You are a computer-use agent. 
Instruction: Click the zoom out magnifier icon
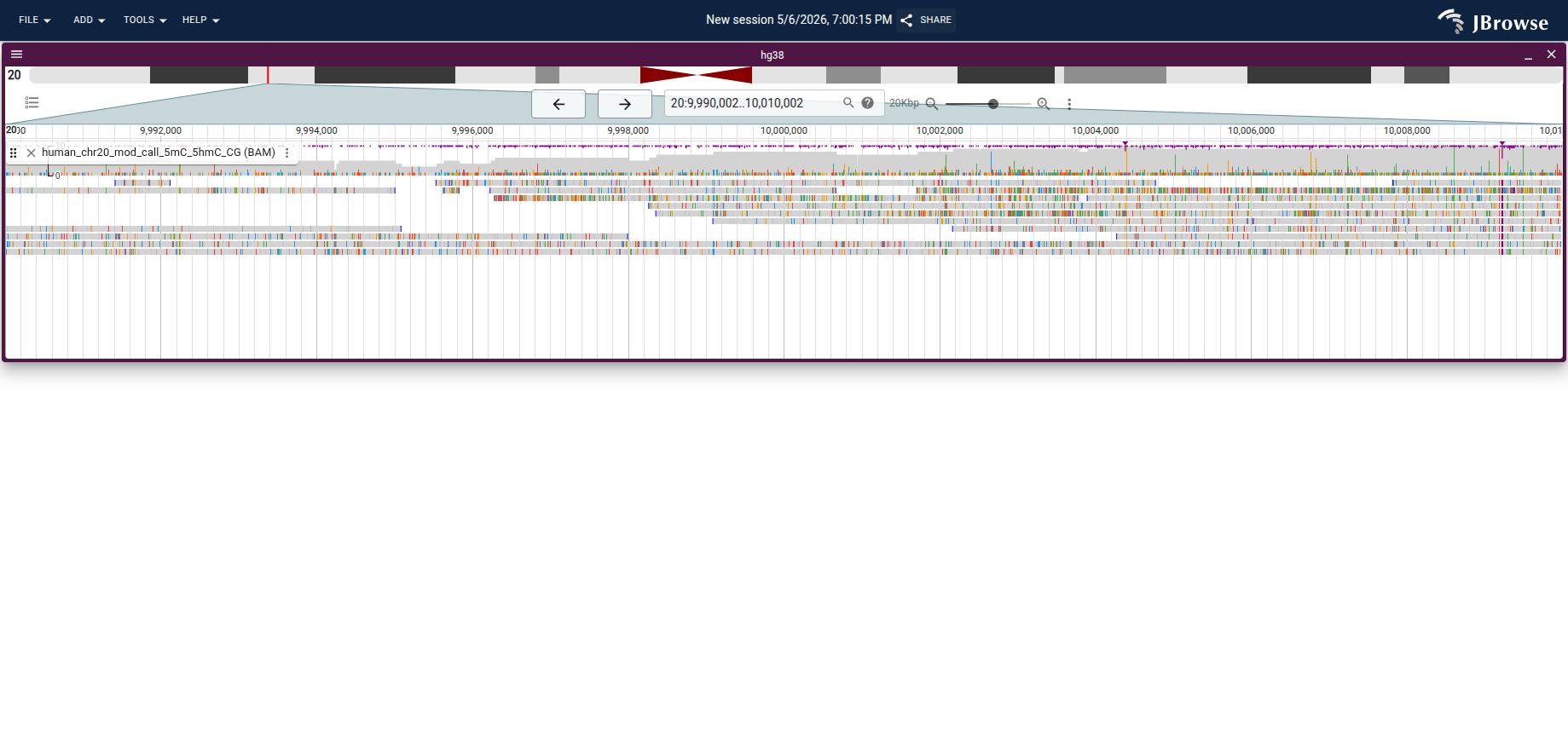point(932,103)
